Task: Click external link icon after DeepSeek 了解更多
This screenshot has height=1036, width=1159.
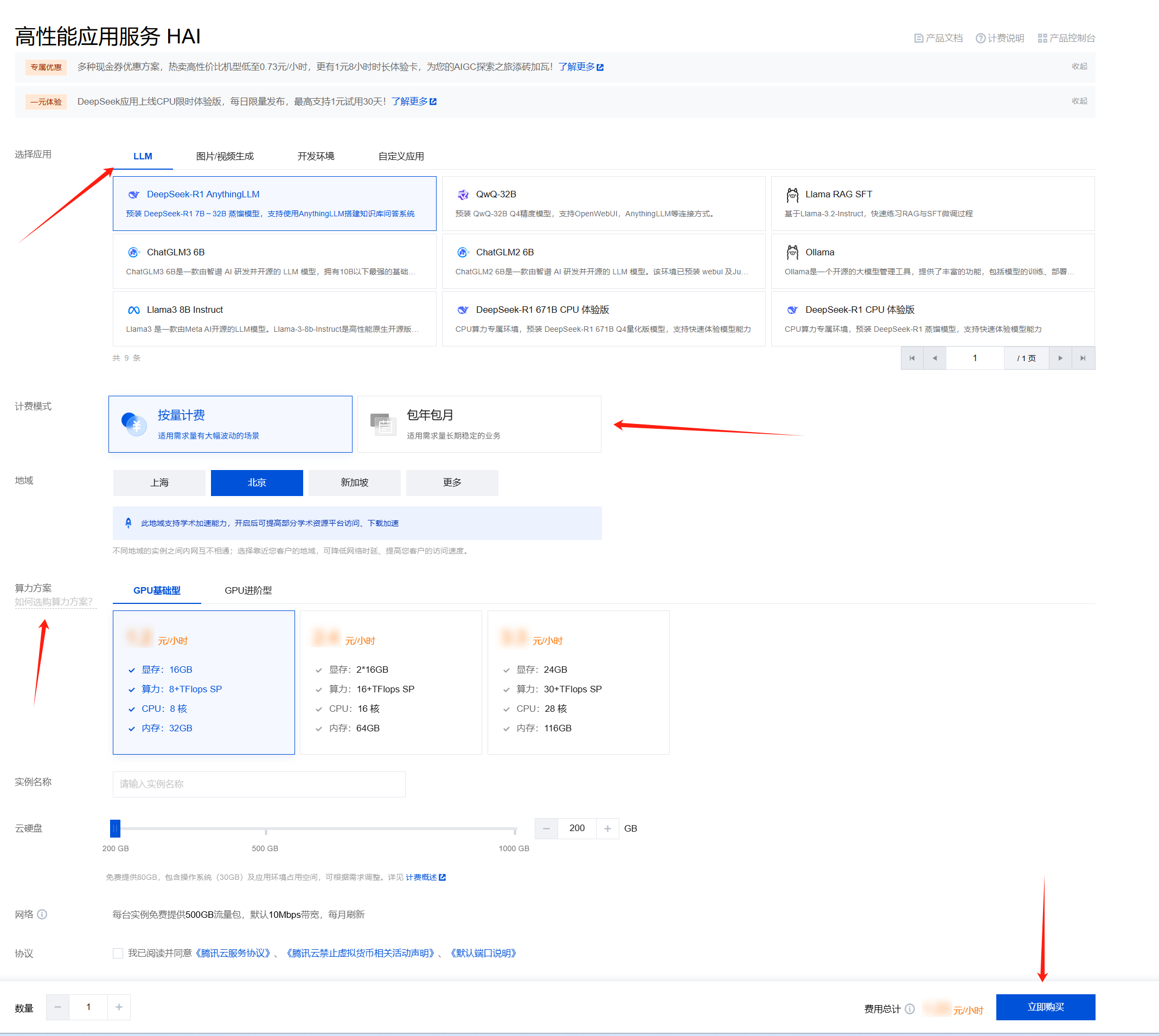Action: pos(433,101)
